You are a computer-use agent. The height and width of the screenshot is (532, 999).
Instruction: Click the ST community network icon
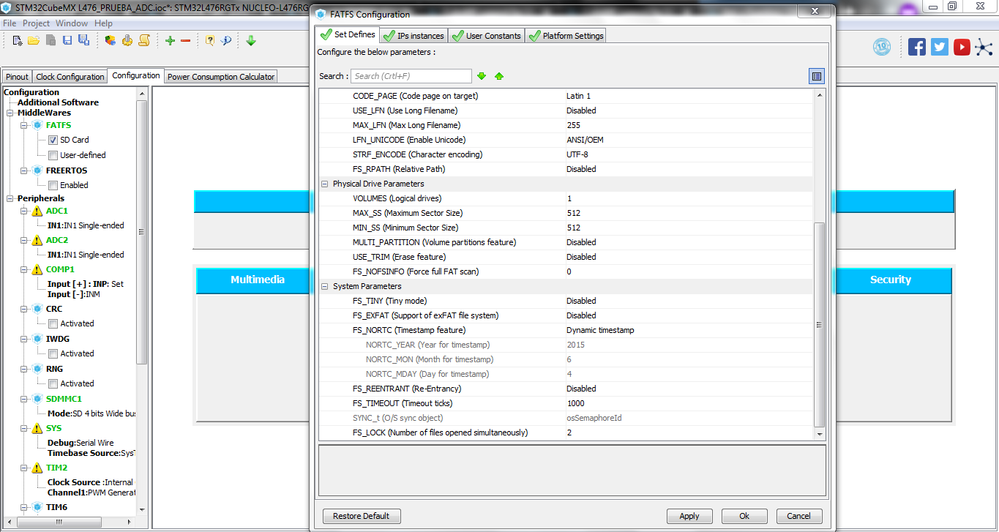pyautogui.click(x=984, y=47)
